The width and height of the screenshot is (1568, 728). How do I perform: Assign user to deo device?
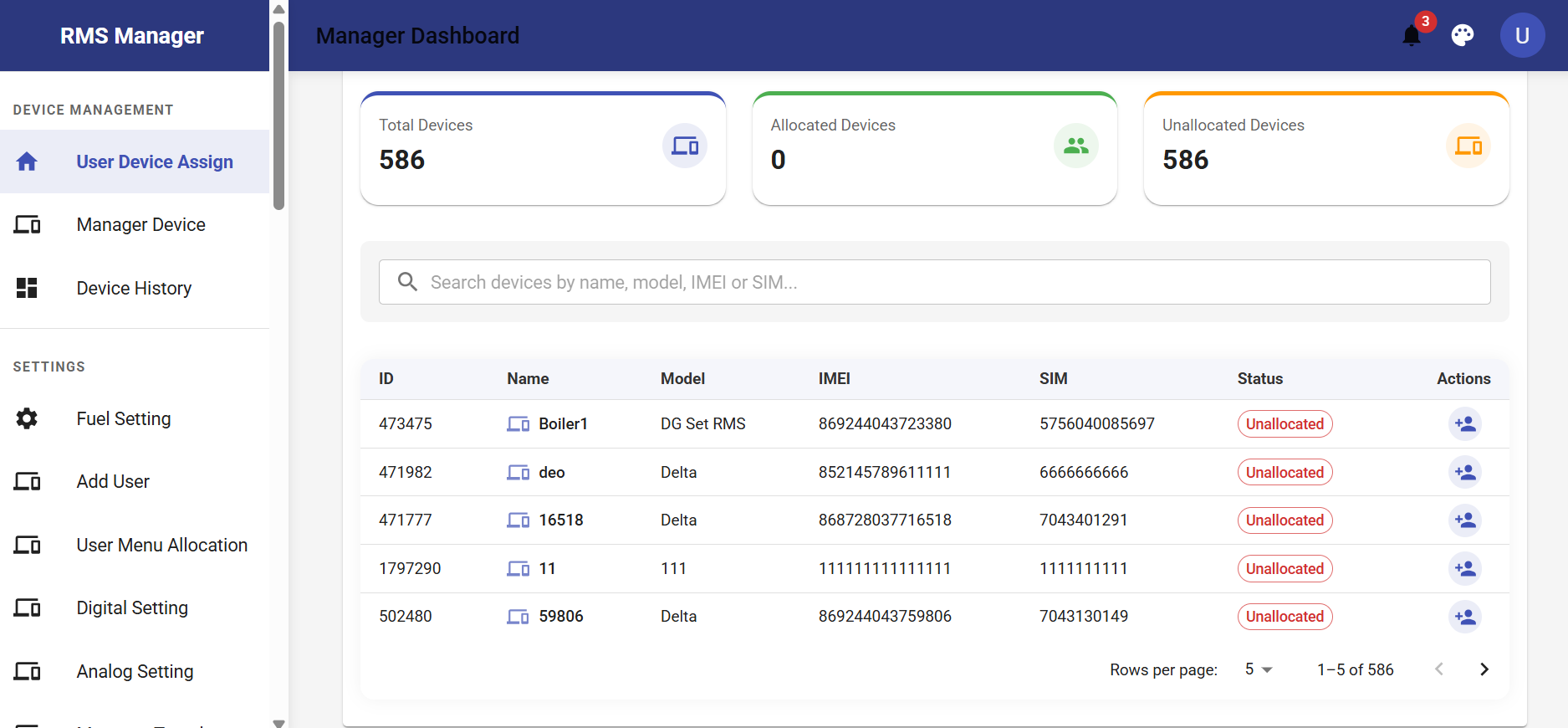pyautogui.click(x=1464, y=472)
